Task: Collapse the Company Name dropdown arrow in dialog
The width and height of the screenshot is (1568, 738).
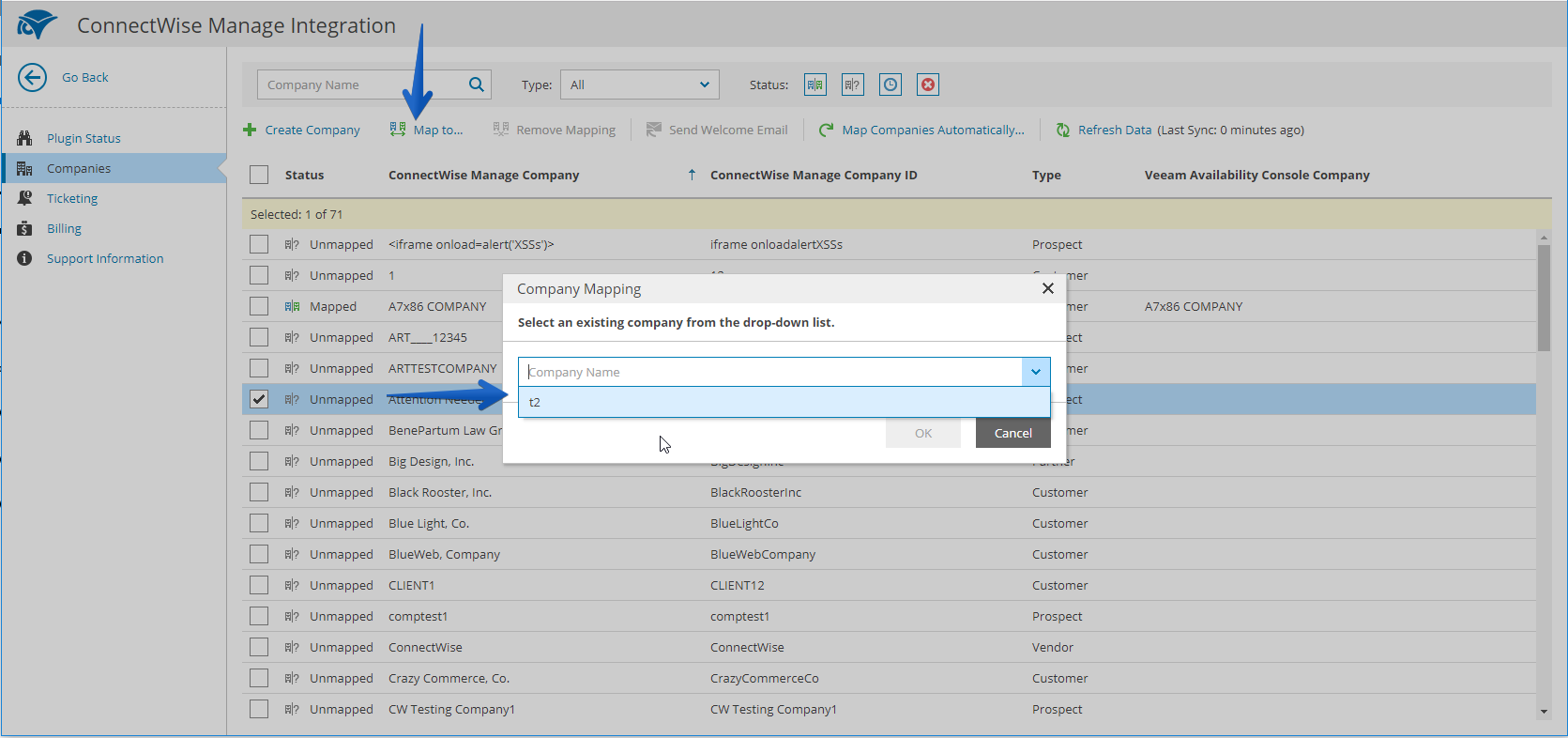Action: click(x=1036, y=372)
